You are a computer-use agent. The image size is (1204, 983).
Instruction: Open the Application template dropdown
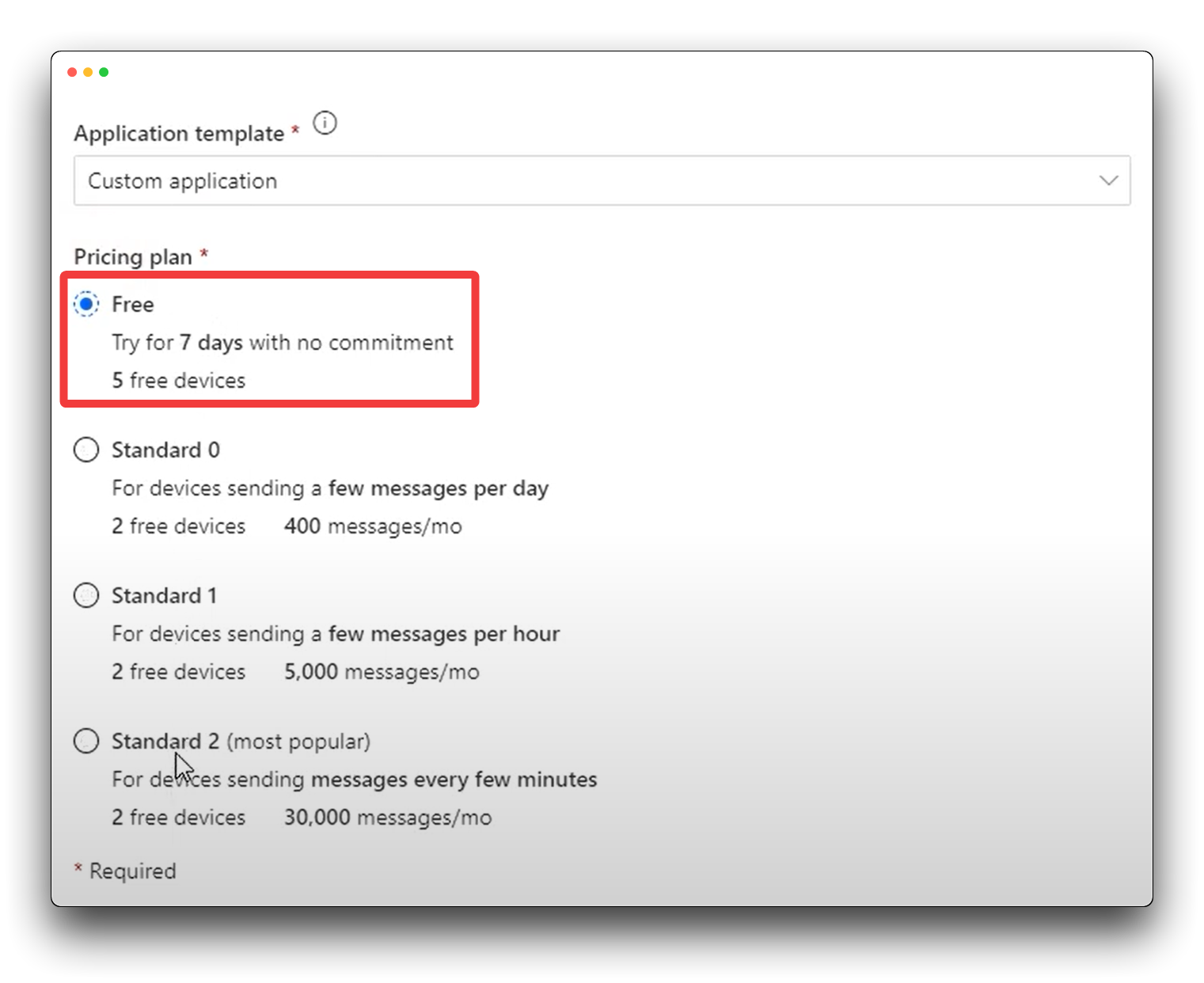pyautogui.click(x=602, y=180)
